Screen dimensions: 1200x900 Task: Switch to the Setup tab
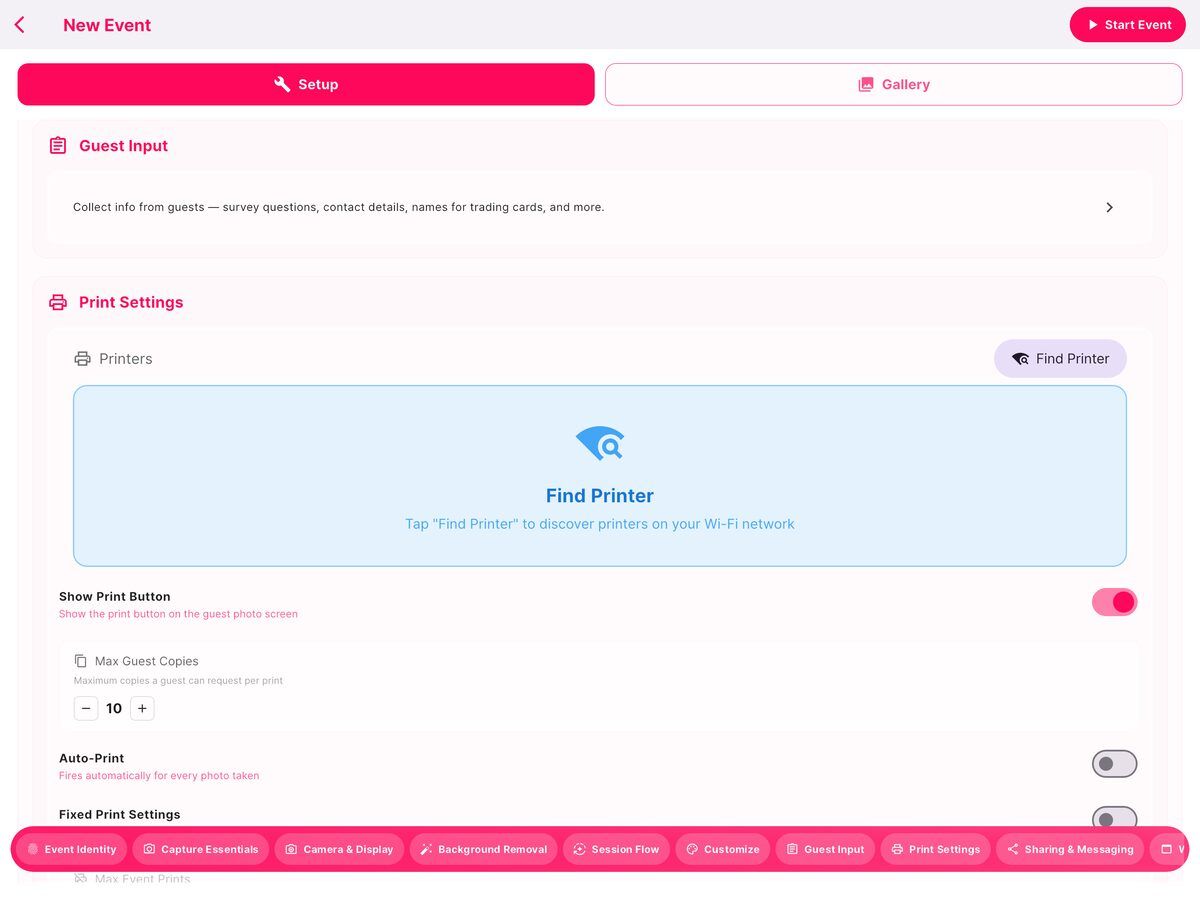pos(306,84)
